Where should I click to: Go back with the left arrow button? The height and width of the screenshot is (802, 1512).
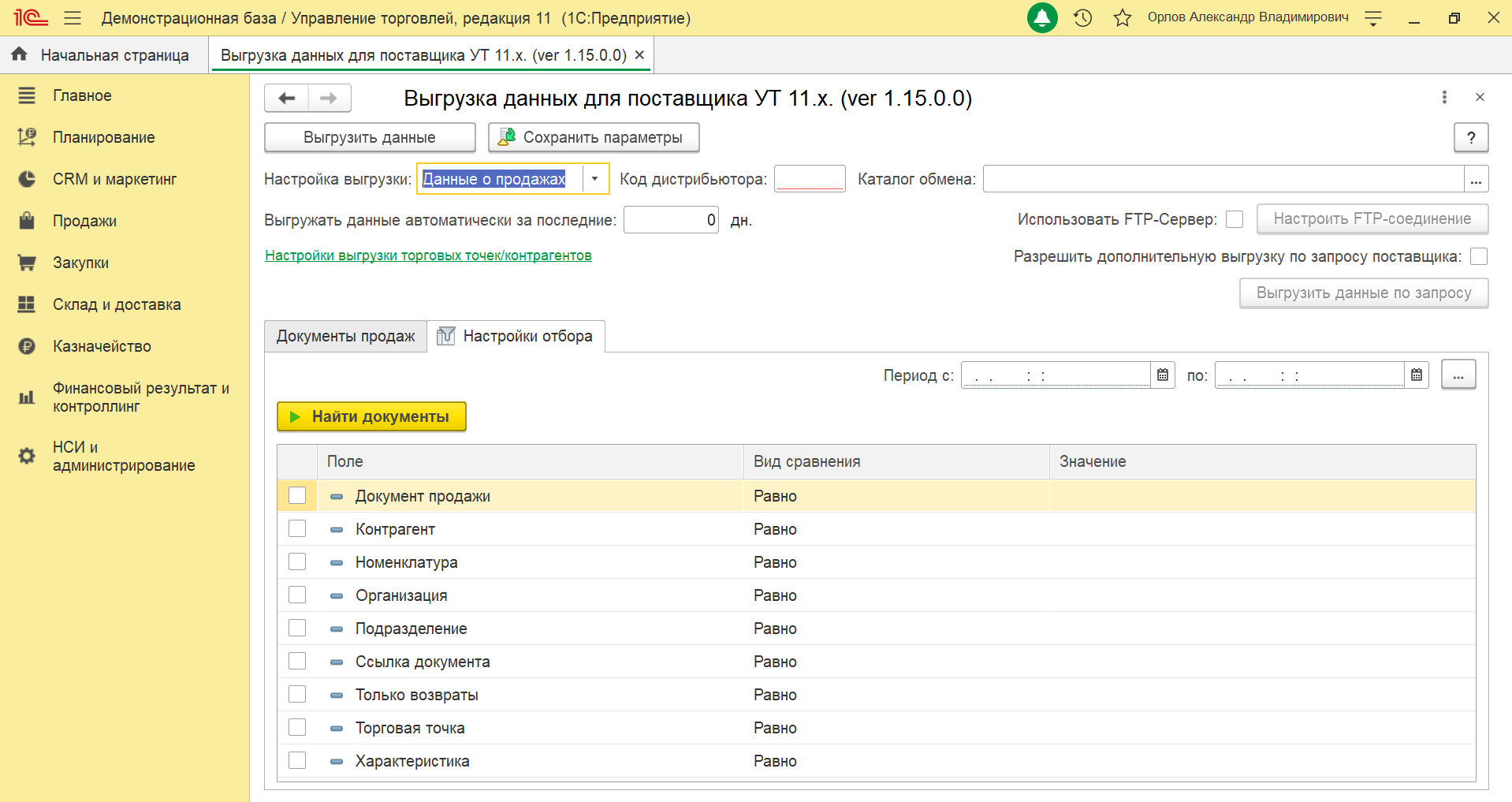pos(286,98)
